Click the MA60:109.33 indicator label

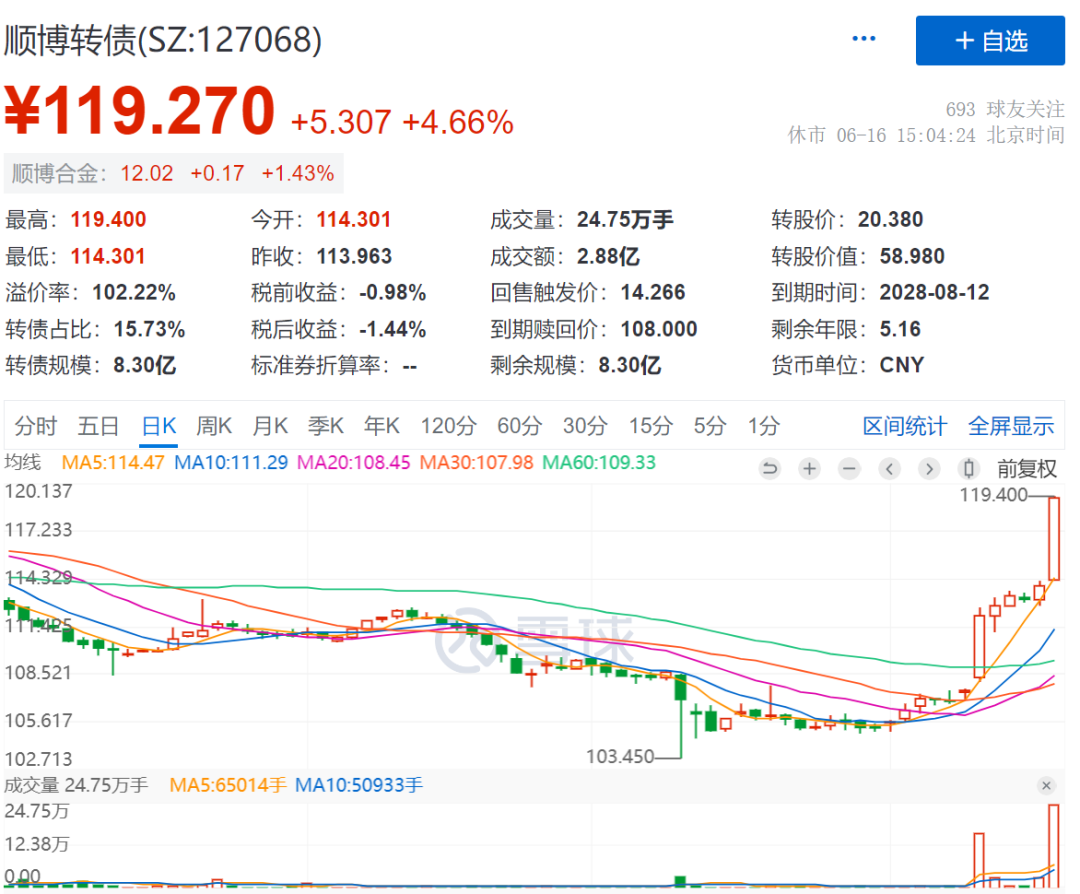(599, 462)
